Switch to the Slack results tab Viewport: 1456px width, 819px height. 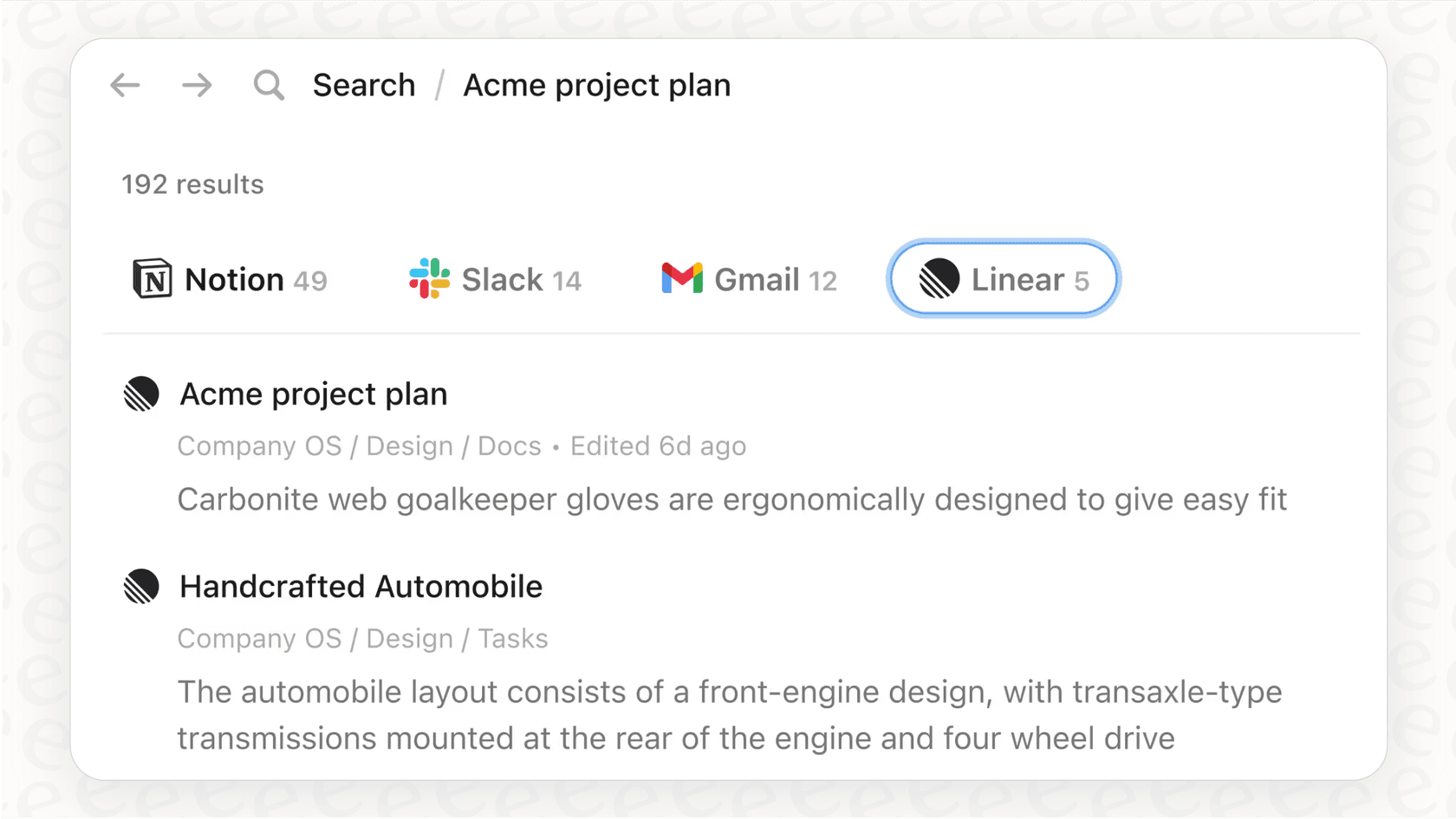click(494, 279)
